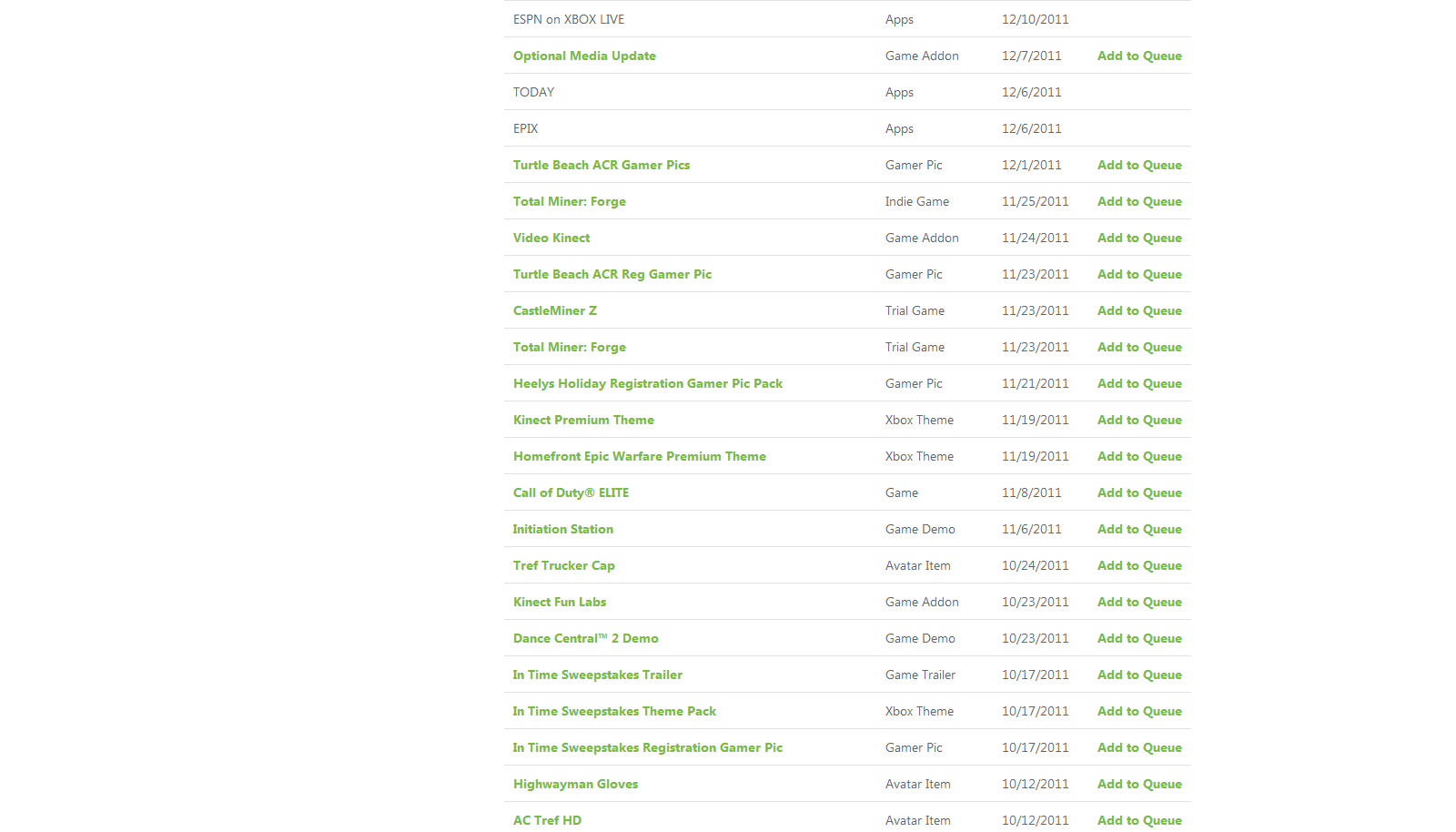
Task: Open the Call of Duty ELITE link
Action: coord(571,492)
